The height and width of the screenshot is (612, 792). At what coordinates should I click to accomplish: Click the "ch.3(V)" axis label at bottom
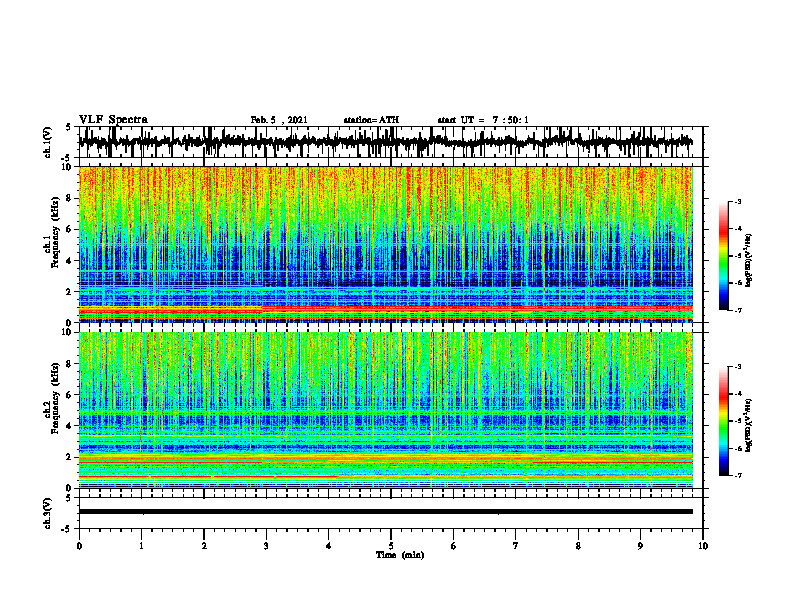pyautogui.click(x=48, y=513)
